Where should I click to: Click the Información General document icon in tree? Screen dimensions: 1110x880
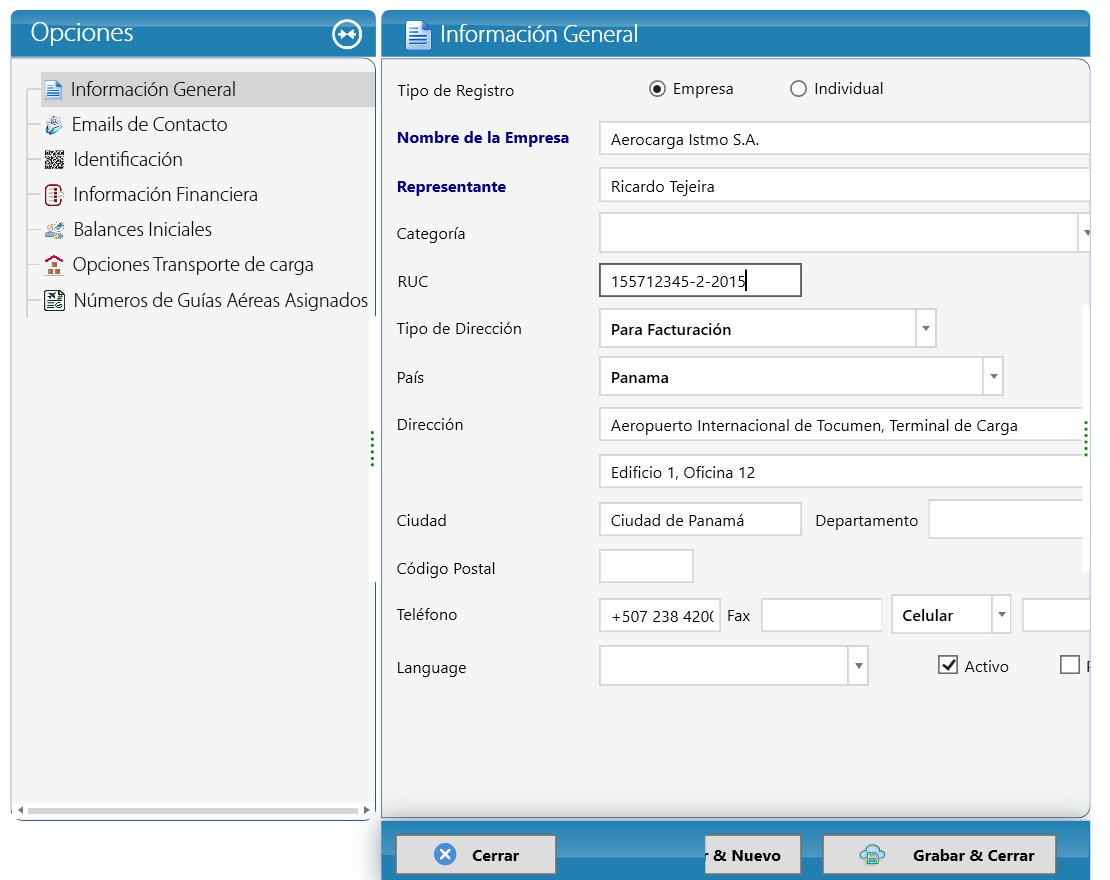click(53, 90)
